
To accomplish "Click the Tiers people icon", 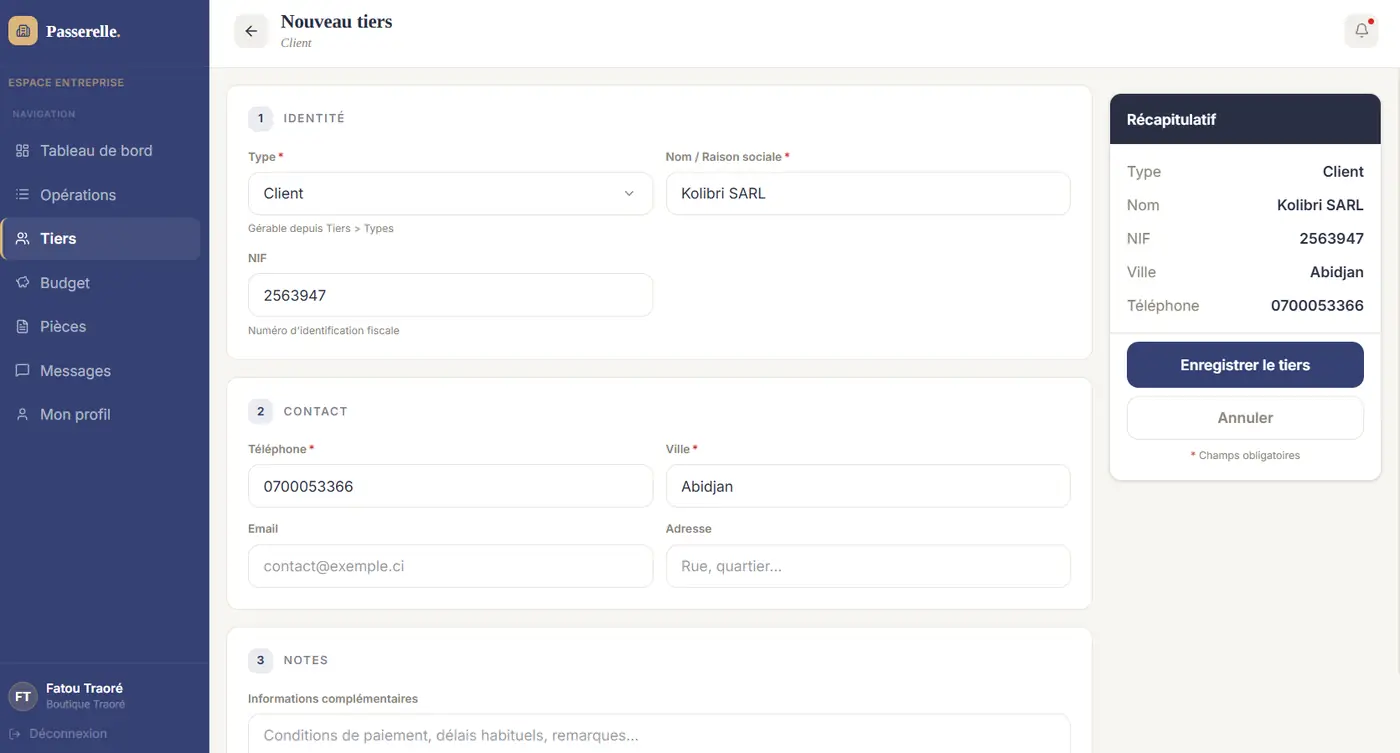I will [x=22, y=239].
